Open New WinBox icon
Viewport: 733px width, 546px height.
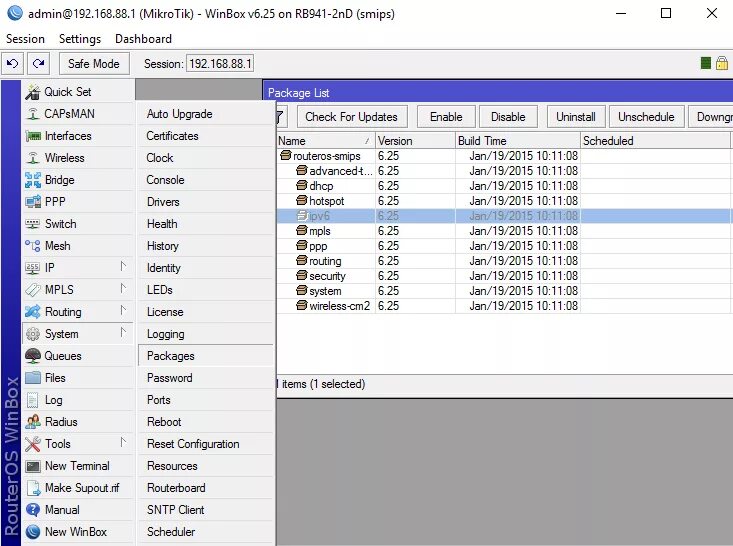point(33,532)
